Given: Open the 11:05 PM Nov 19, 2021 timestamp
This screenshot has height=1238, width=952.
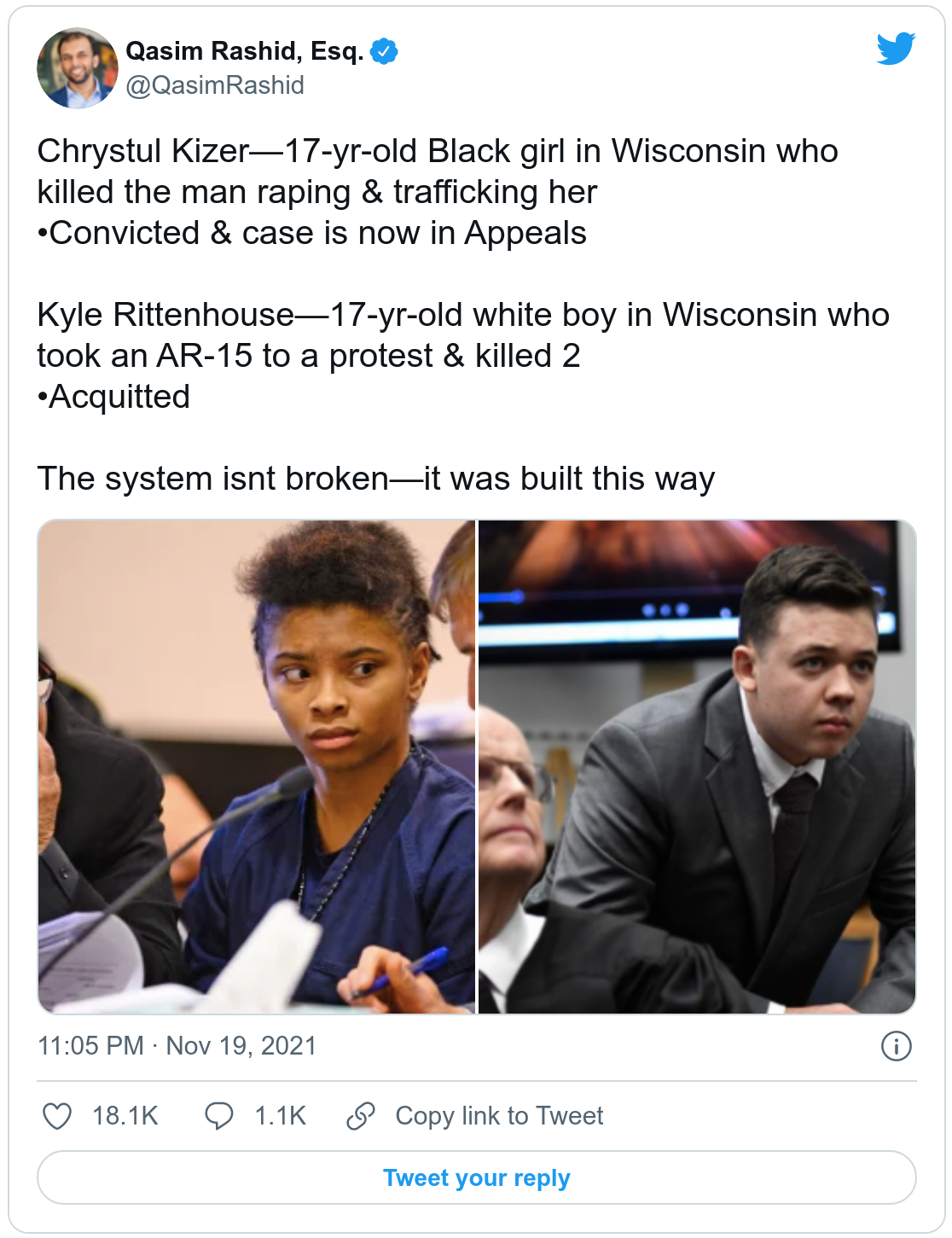Looking at the screenshot, I should (177, 1046).
